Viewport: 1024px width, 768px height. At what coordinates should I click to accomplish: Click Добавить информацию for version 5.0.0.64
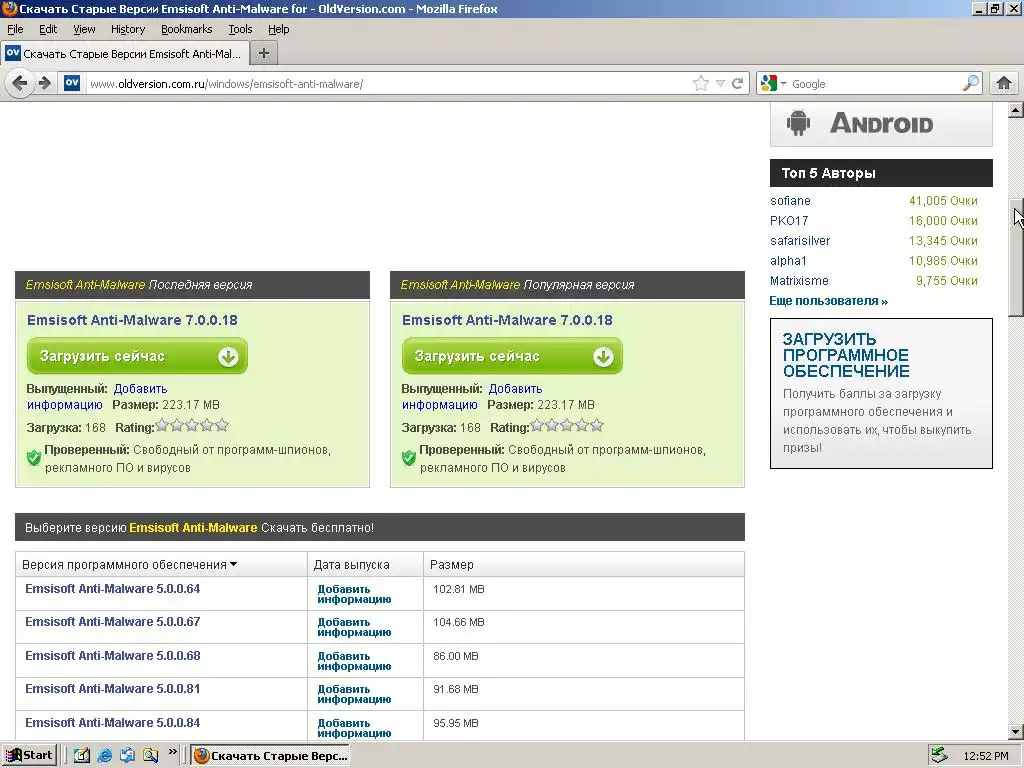click(354, 594)
